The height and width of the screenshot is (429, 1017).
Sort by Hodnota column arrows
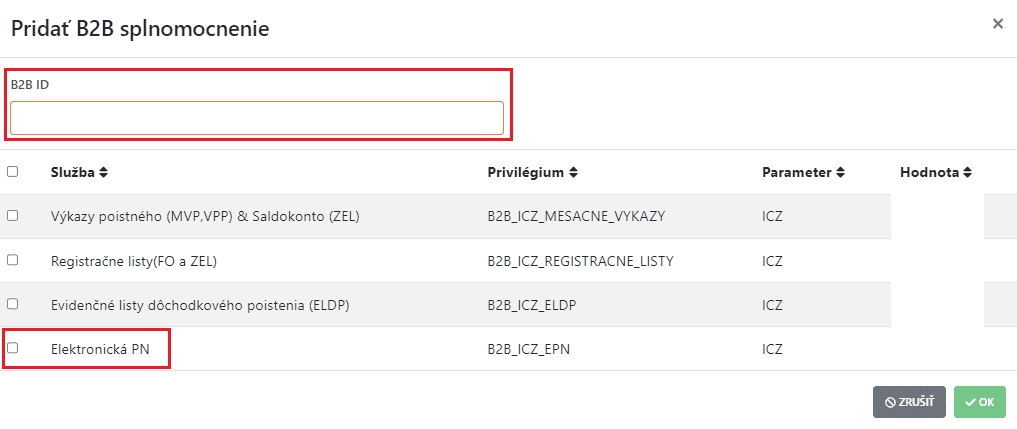point(968,173)
